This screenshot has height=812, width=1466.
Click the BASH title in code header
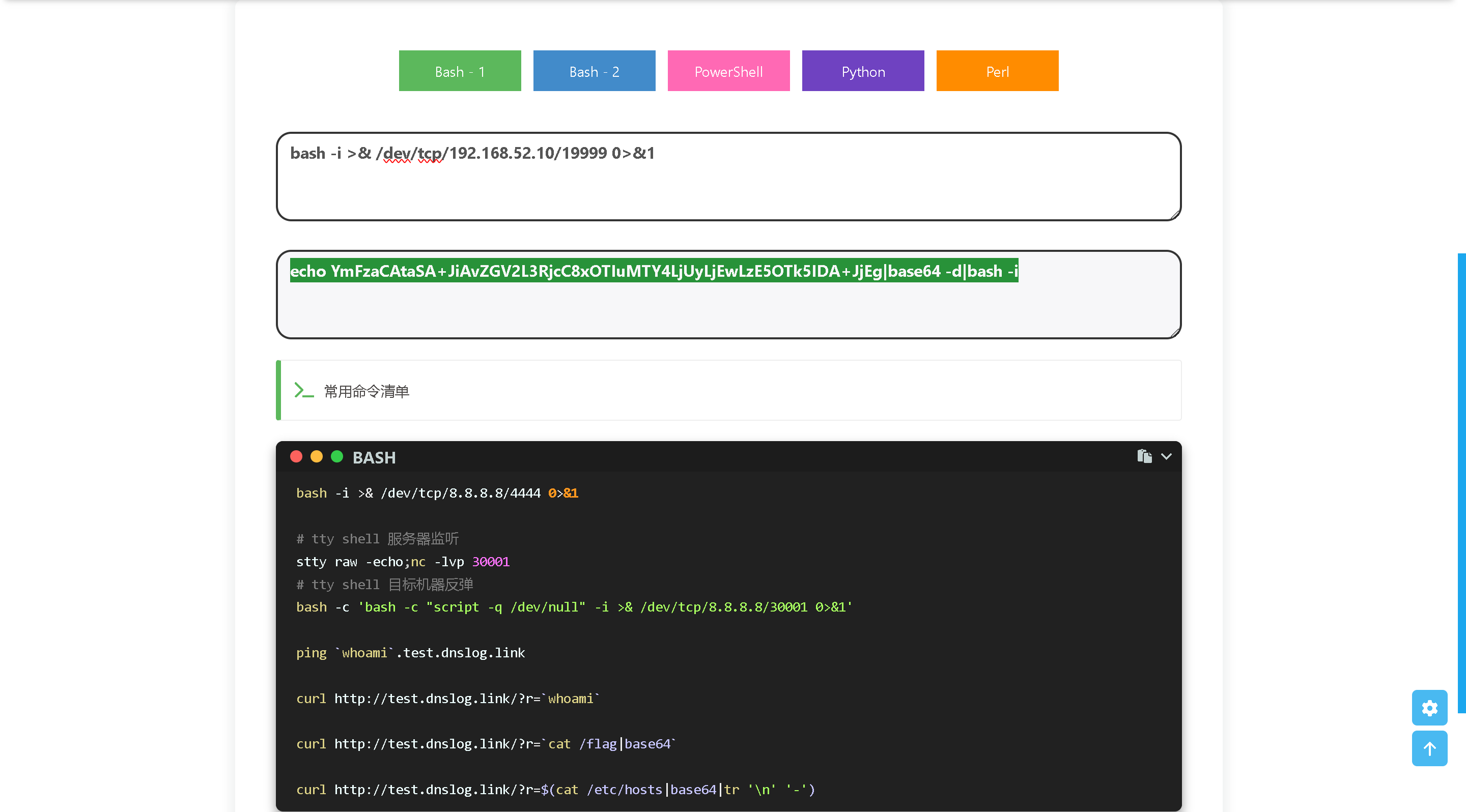click(374, 458)
